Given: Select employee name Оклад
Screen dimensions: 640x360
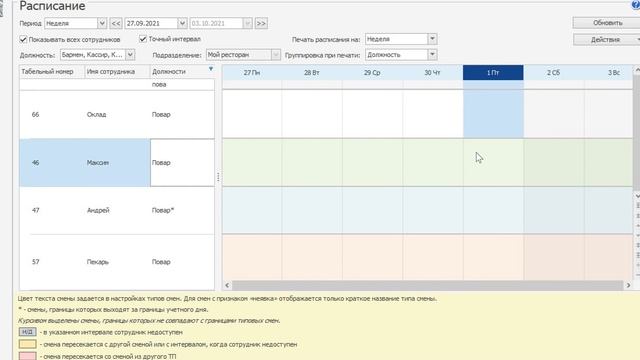Looking at the screenshot, I should pyautogui.click(x=96, y=115).
